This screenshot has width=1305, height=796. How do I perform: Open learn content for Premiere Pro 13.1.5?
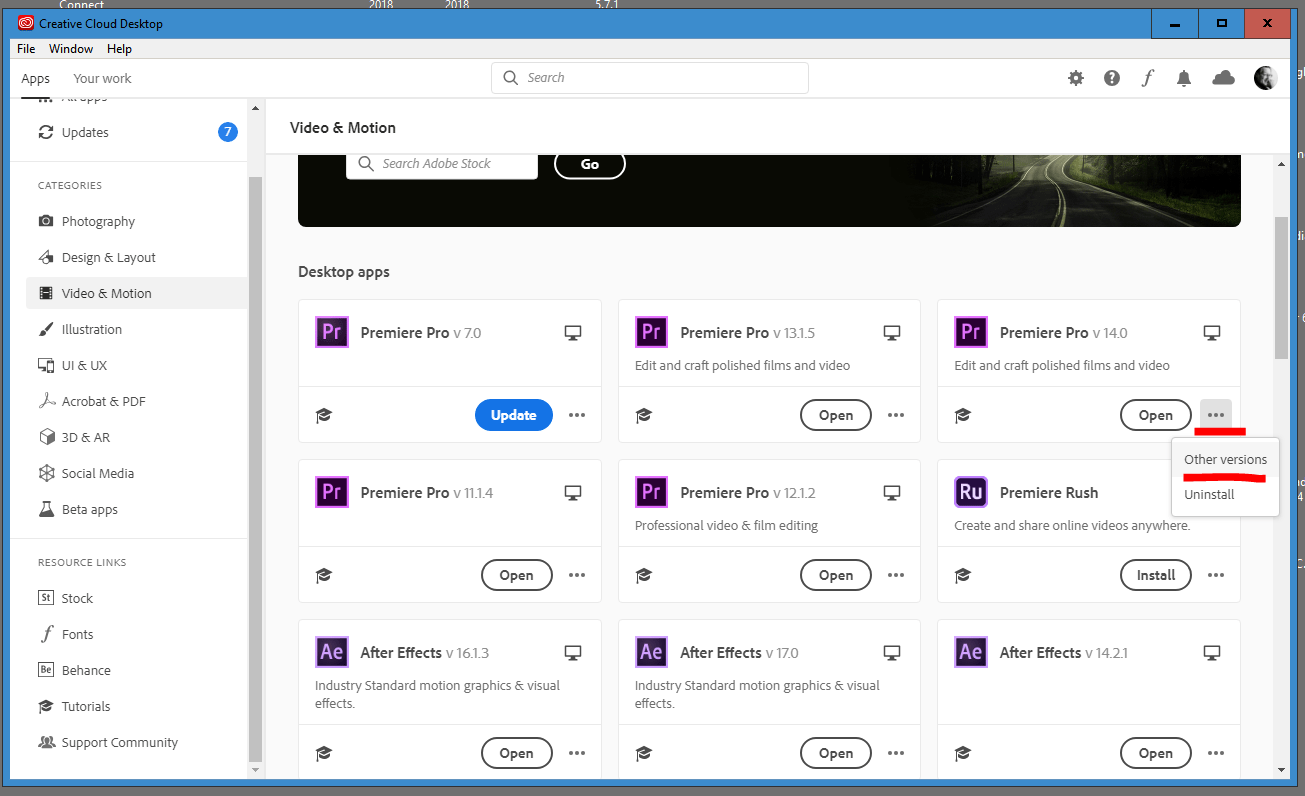(x=643, y=414)
